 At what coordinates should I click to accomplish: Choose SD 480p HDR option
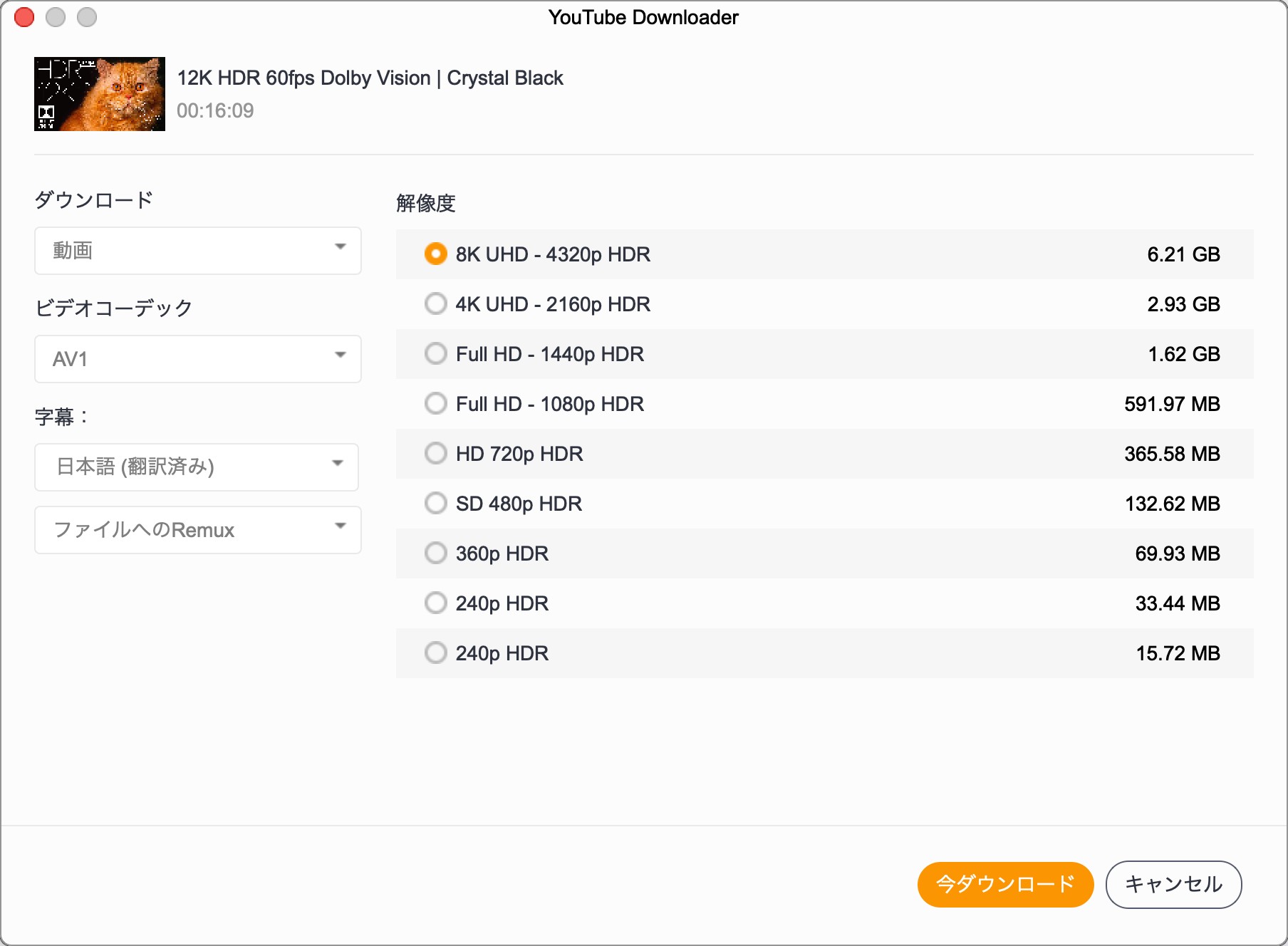[435, 504]
